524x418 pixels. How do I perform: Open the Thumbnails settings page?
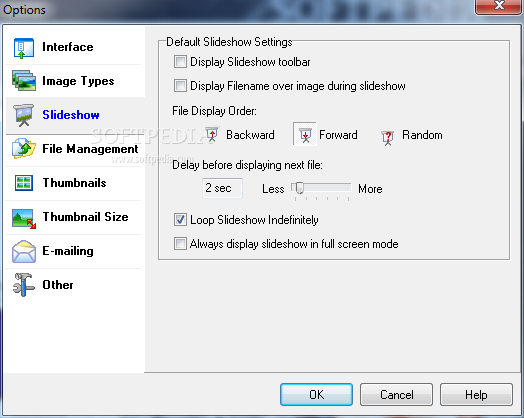(x=75, y=183)
